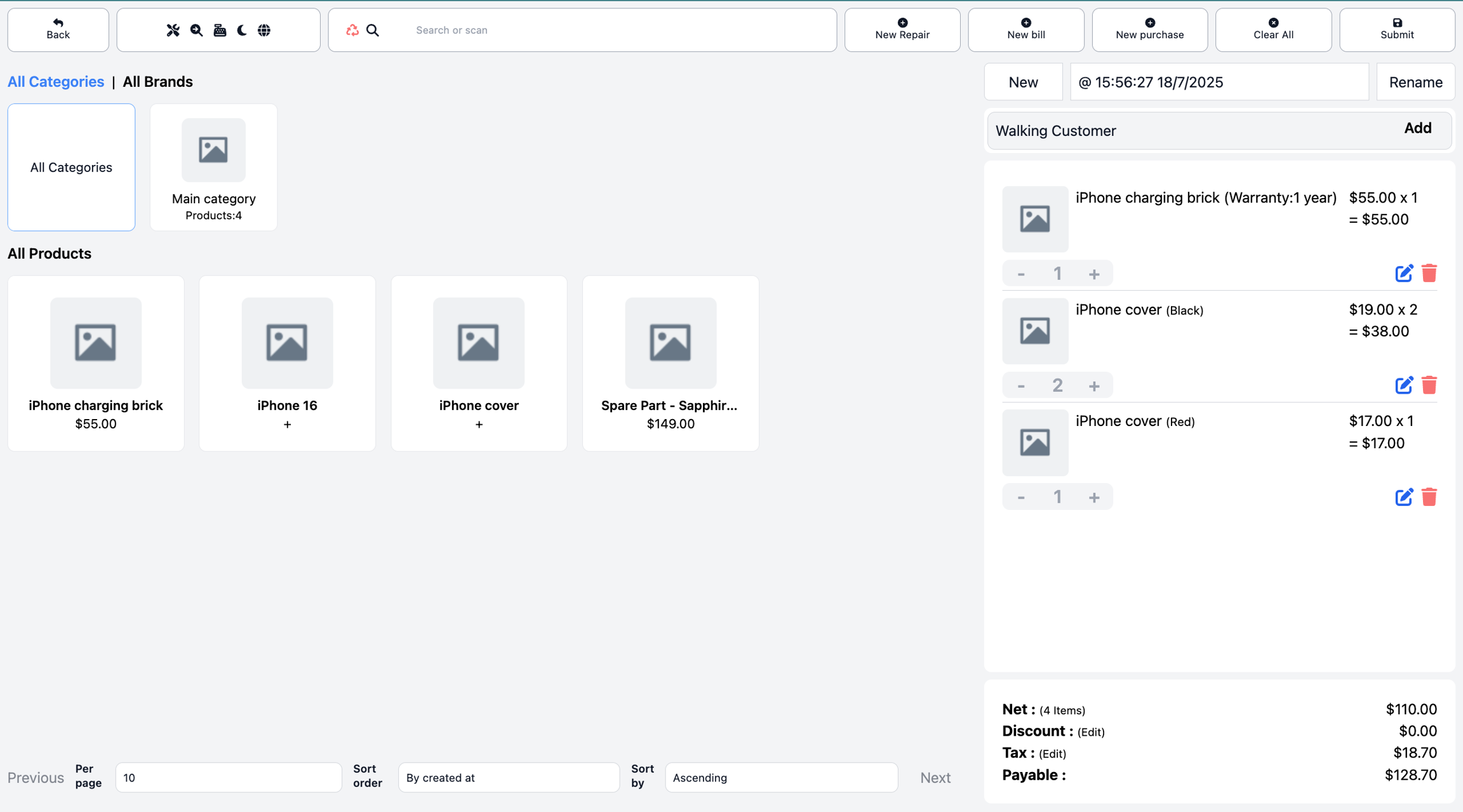The width and height of the screenshot is (1463, 812).
Task: Delete the iPhone charging brick cart item
Action: (x=1429, y=274)
